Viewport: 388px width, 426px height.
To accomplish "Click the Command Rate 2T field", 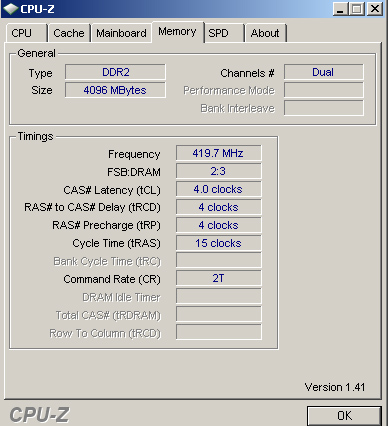I will [x=219, y=278].
